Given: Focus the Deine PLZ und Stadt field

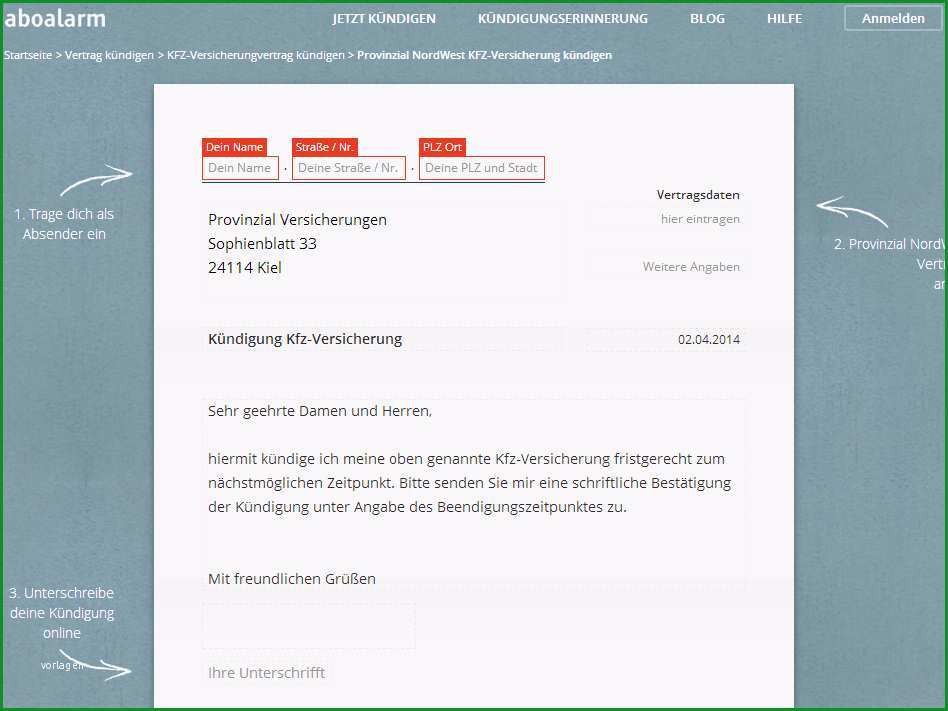Looking at the screenshot, I should (x=481, y=168).
